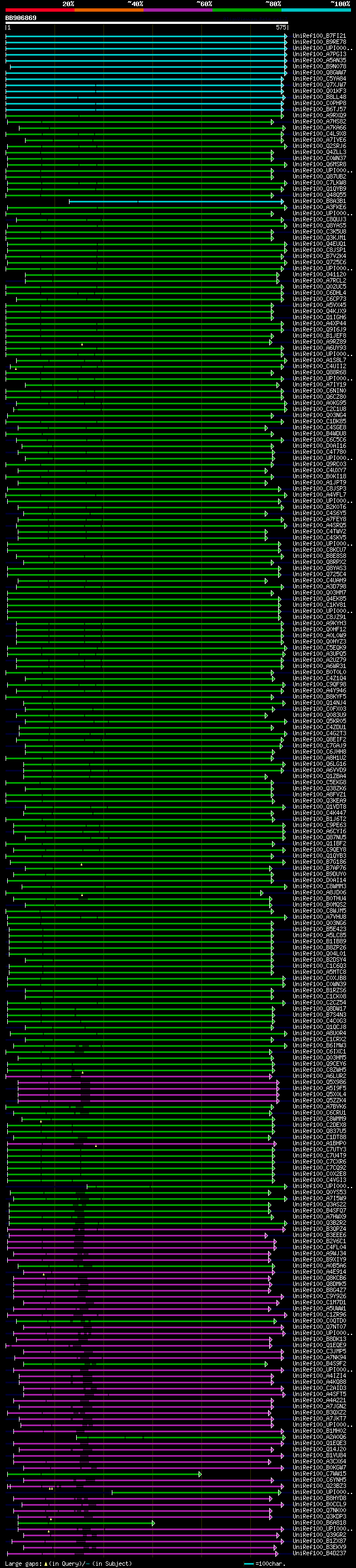Click the UniRef100_C8QUJ3 label
The height and width of the screenshot is (1568, 356).
click(319, 219)
